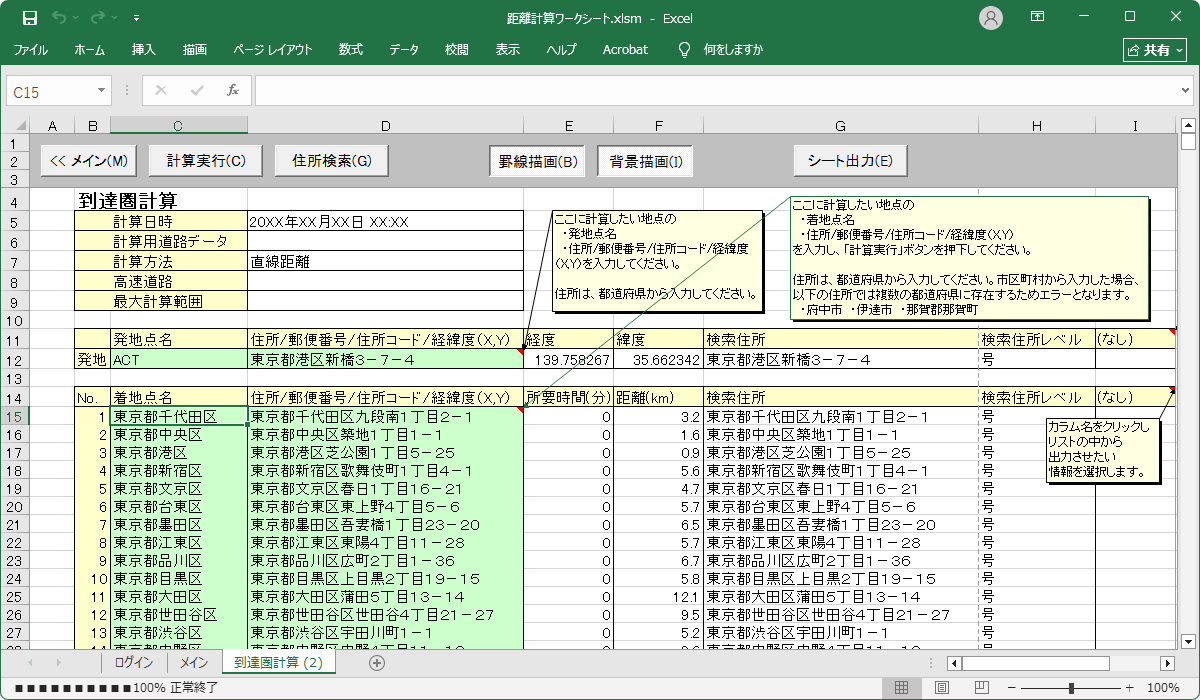Click the 計算実行(C) button
This screenshot has width=1200, height=700.
pos(206,160)
